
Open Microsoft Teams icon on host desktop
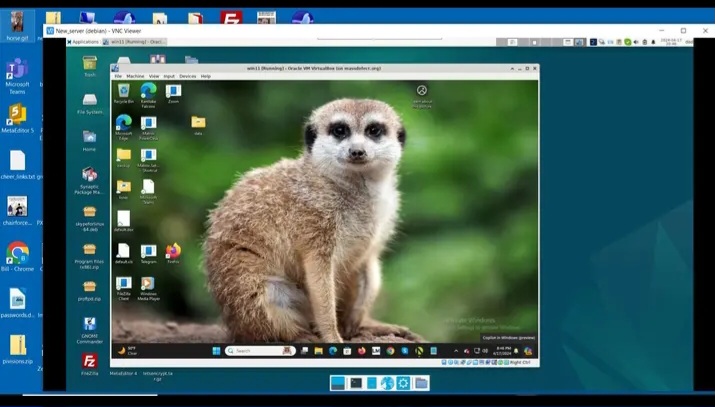[x=17, y=70]
